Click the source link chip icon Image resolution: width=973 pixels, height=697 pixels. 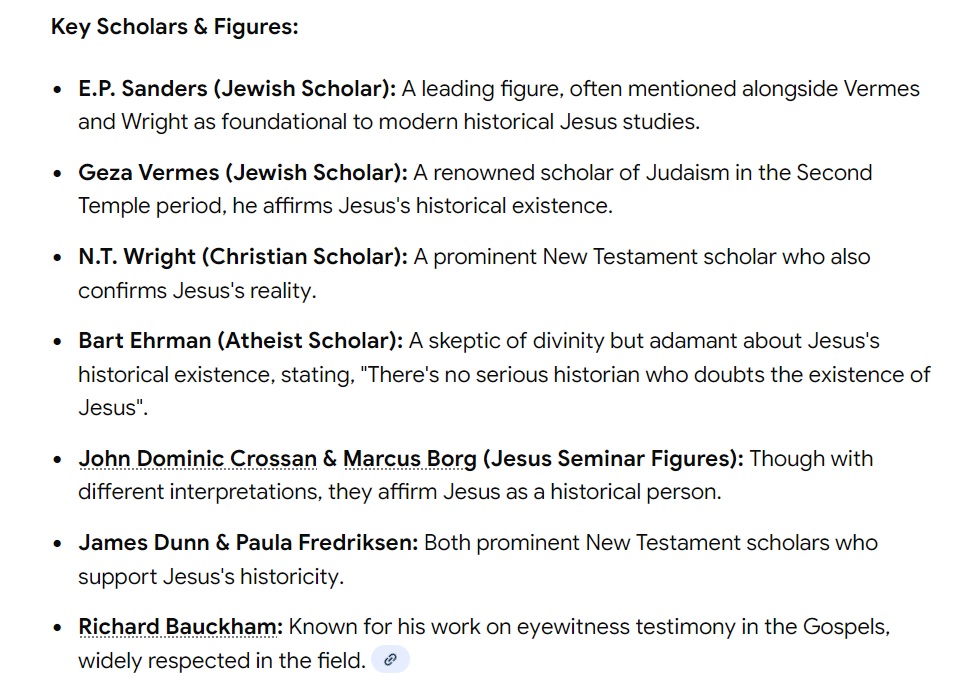pos(390,660)
